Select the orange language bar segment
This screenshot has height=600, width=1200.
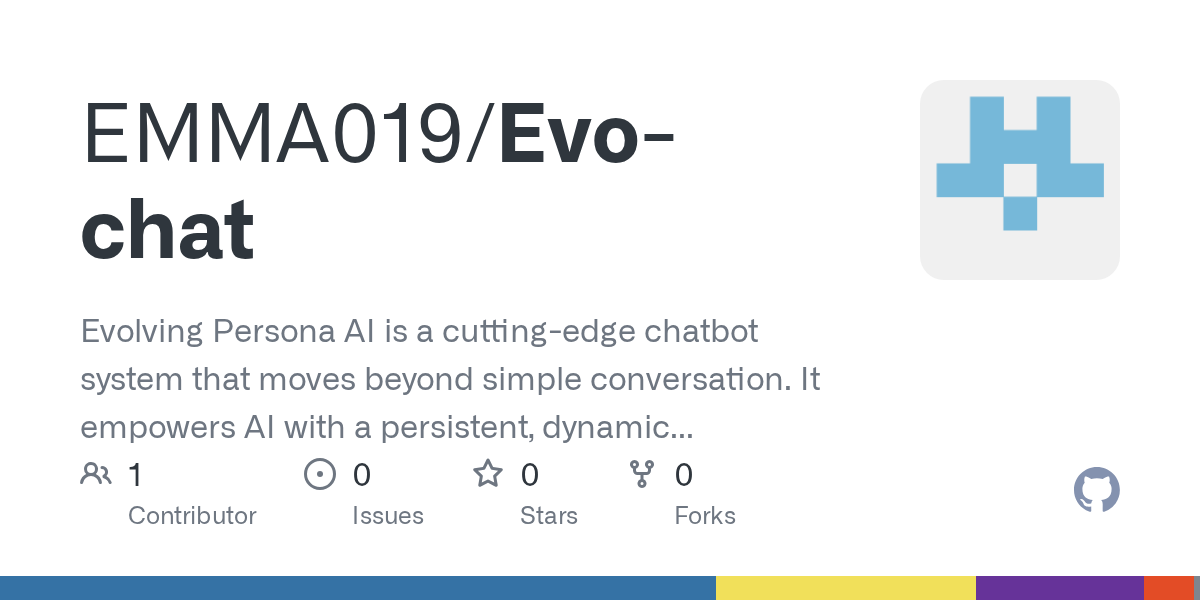1169,588
